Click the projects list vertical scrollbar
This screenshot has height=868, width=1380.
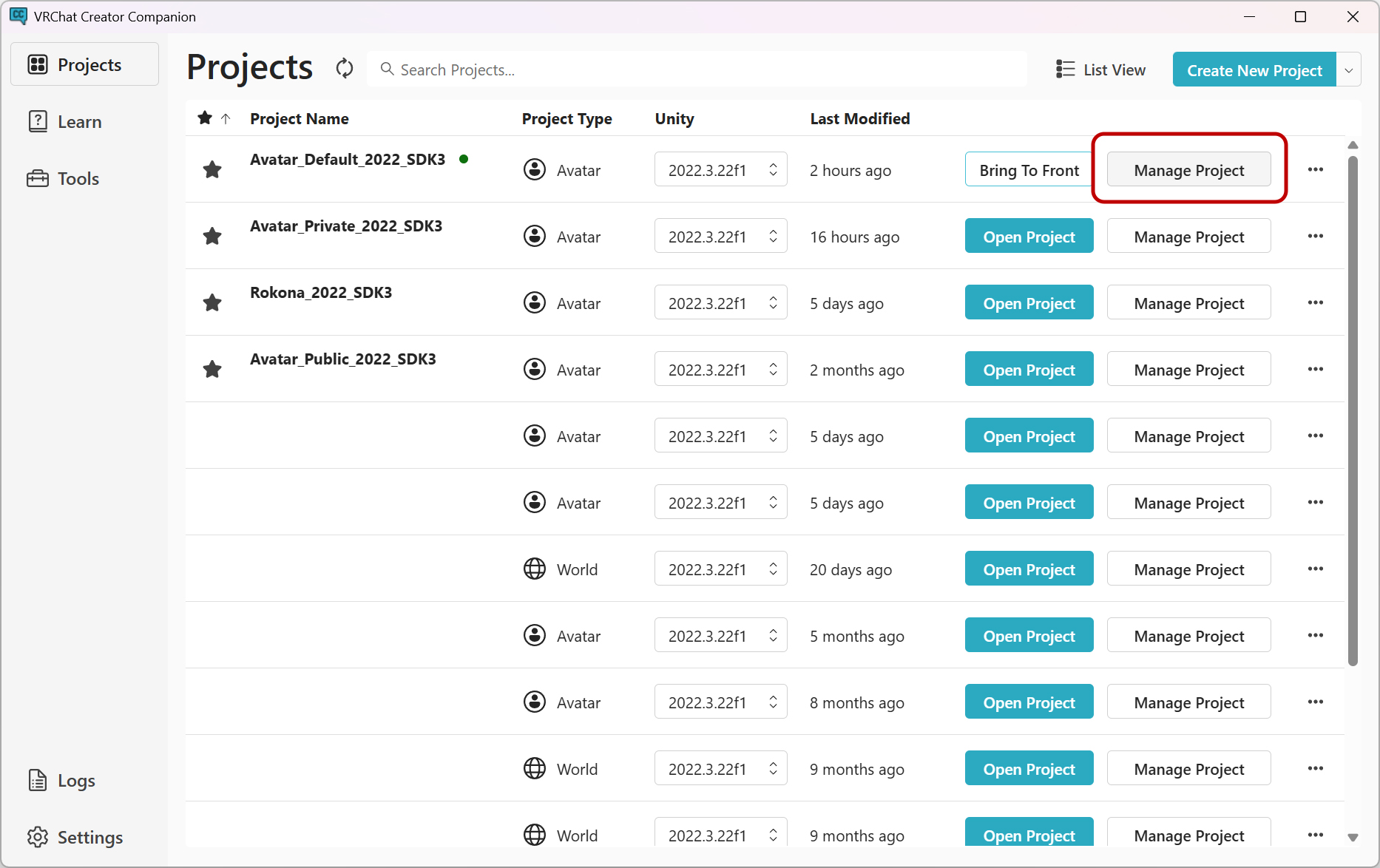1353,410
